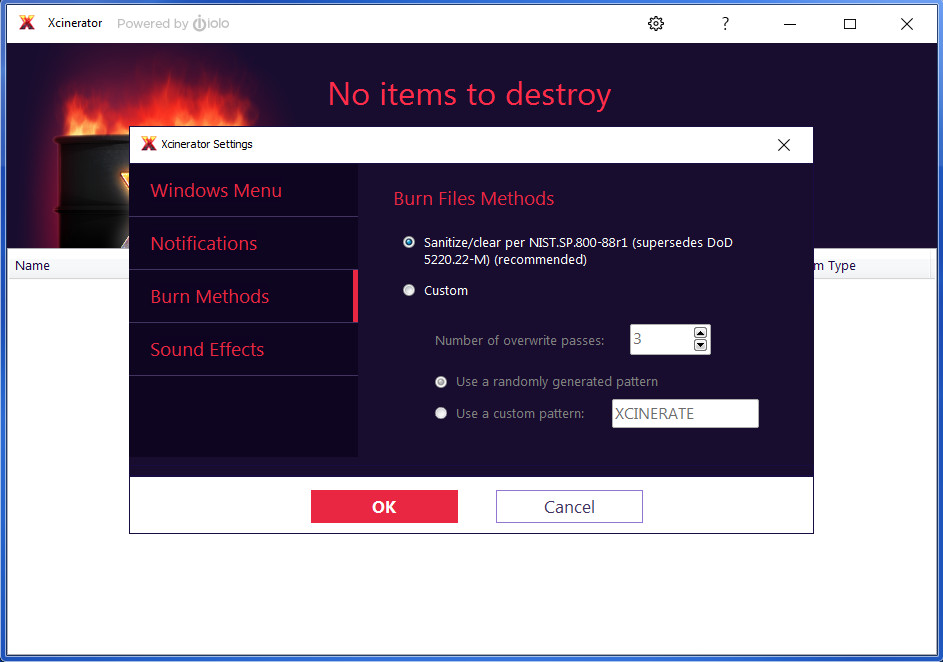The height and width of the screenshot is (662, 943).
Task: Open the Notifications settings section
Action: pos(204,243)
